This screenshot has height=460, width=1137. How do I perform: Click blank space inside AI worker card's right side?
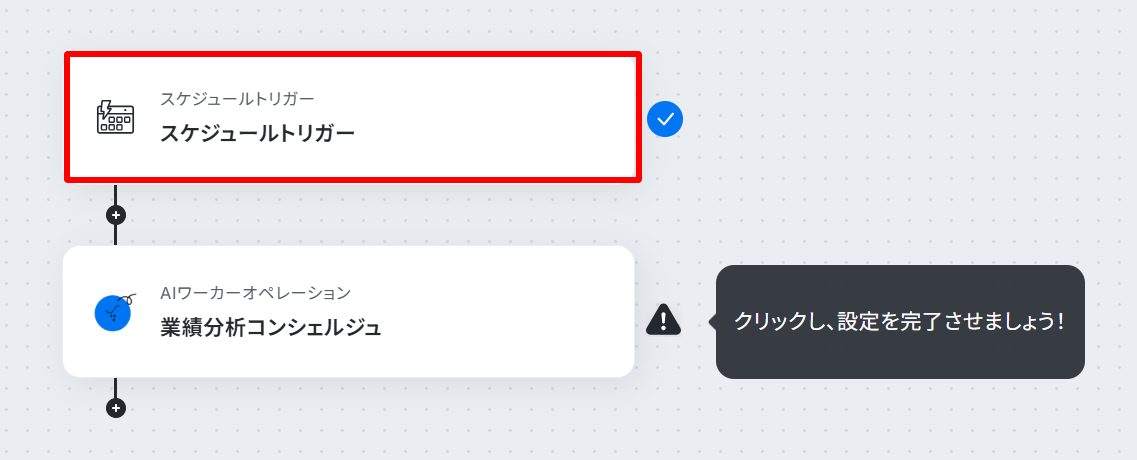coord(522,312)
